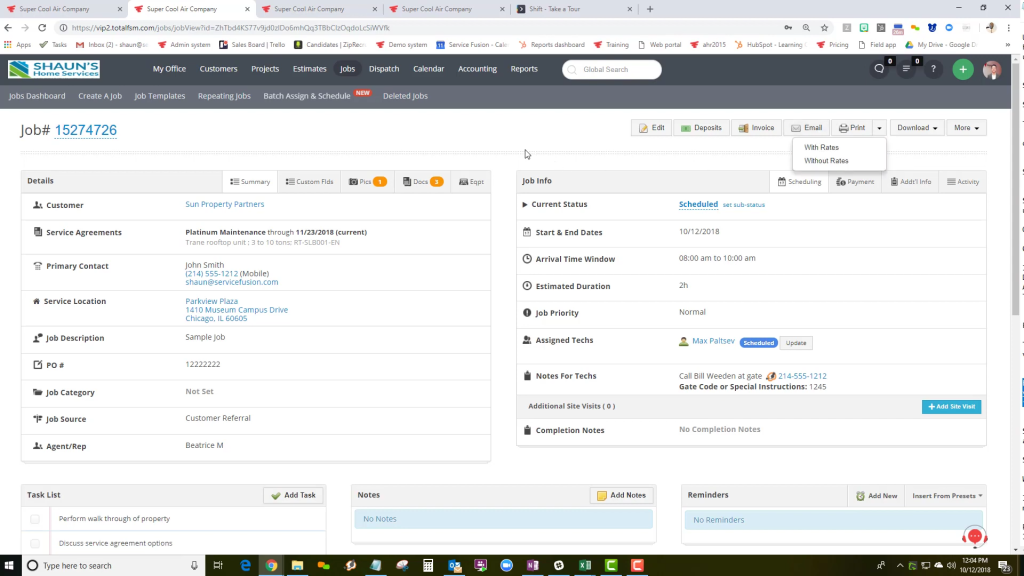Expand 'Insert From Presets' in Reminders panel
The height and width of the screenshot is (576, 1024).
(x=944, y=495)
